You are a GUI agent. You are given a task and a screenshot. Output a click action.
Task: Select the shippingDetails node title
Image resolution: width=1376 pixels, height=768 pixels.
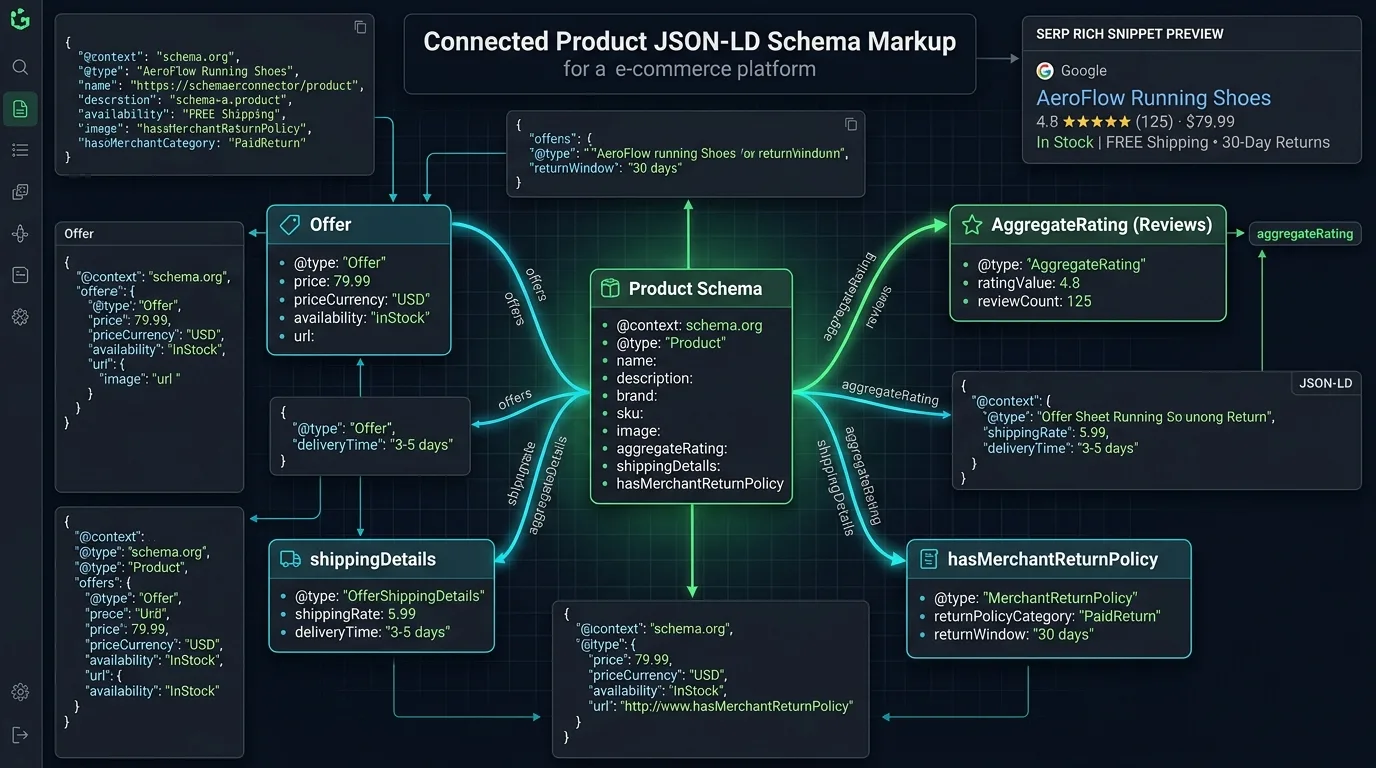coord(373,559)
